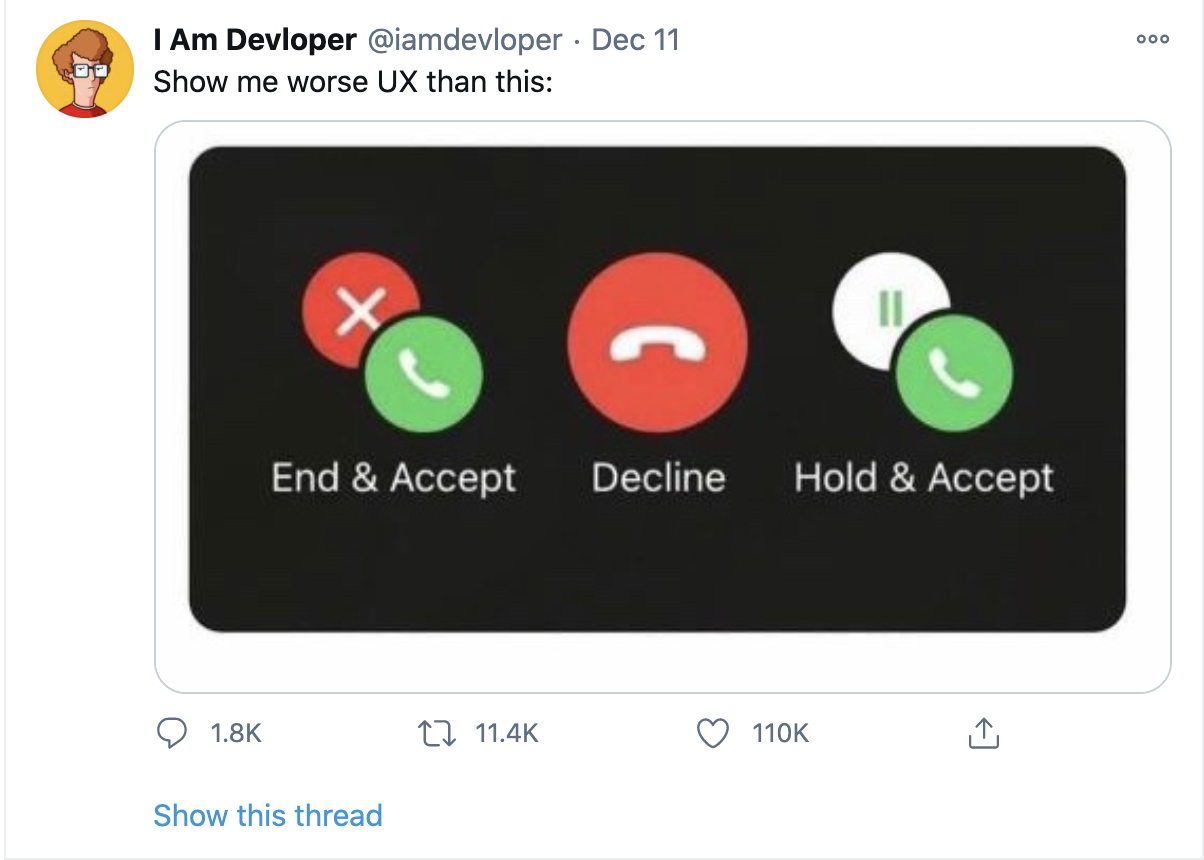Viewport: 1204px width, 860px height.
Task: Open the thread via Show this thread
Action: tap(266, 815)
